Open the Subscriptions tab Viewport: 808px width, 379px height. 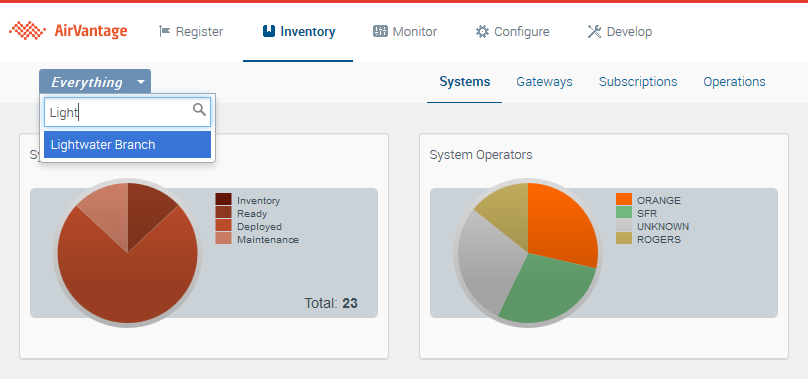click(638, 81)
